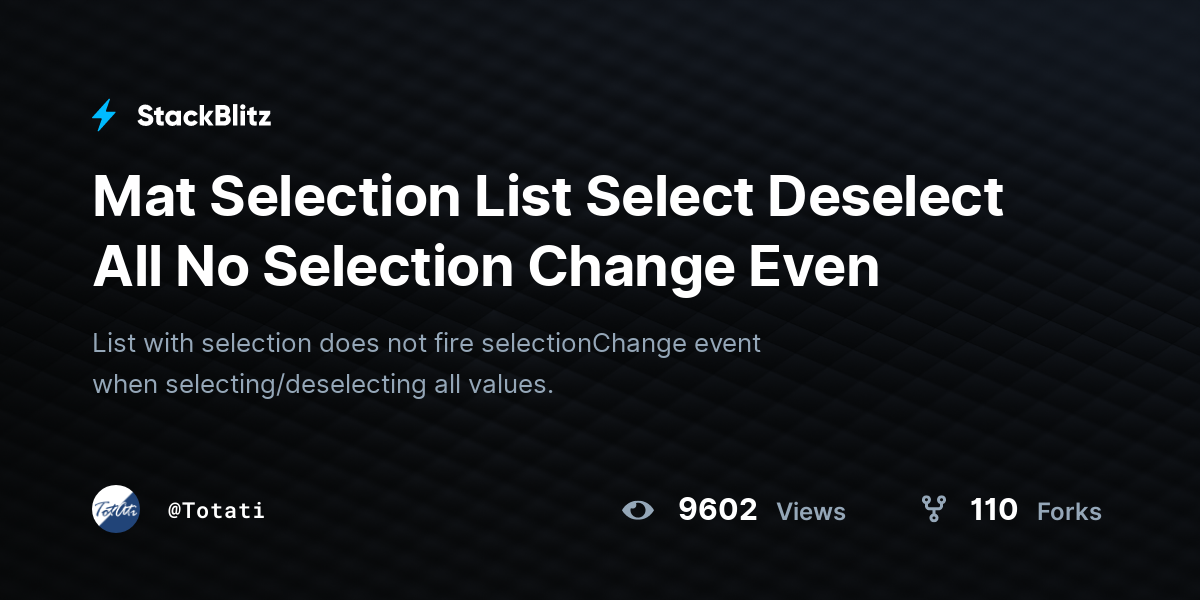1200x600 pixels.
Task: Click the word Deselect in the title
Action: click(x=885, y=196)
